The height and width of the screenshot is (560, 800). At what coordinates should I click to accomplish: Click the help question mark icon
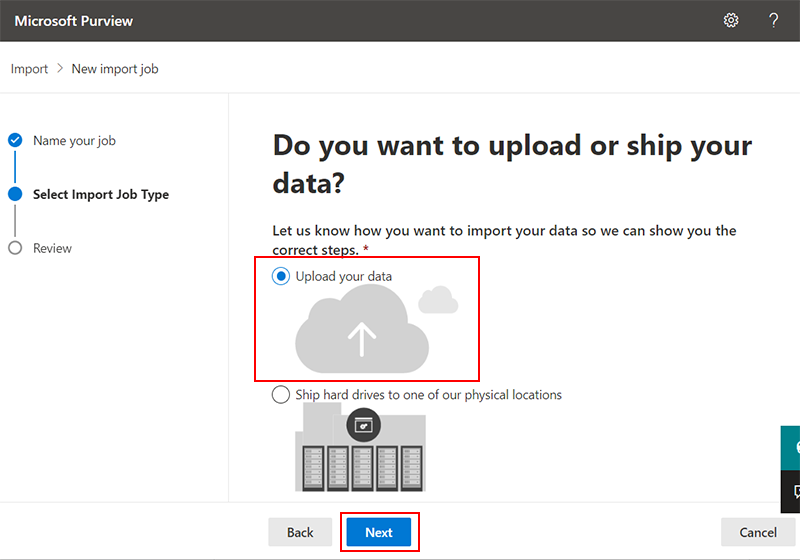(773, 20)
